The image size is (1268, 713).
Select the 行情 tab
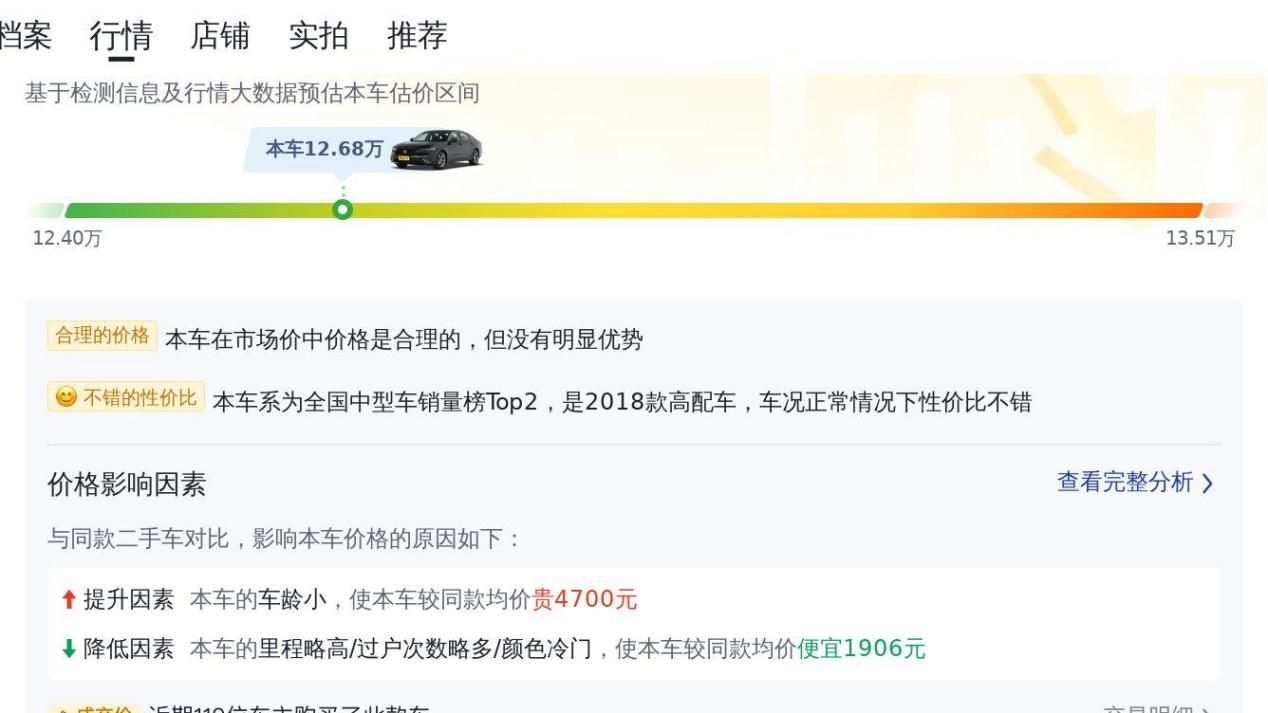click(121, 36)
